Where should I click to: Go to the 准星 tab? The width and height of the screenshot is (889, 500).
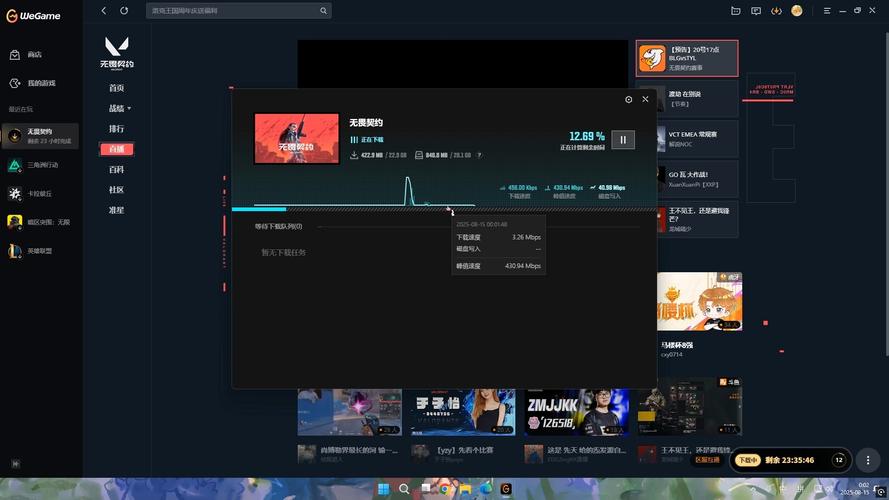(117, 210)
